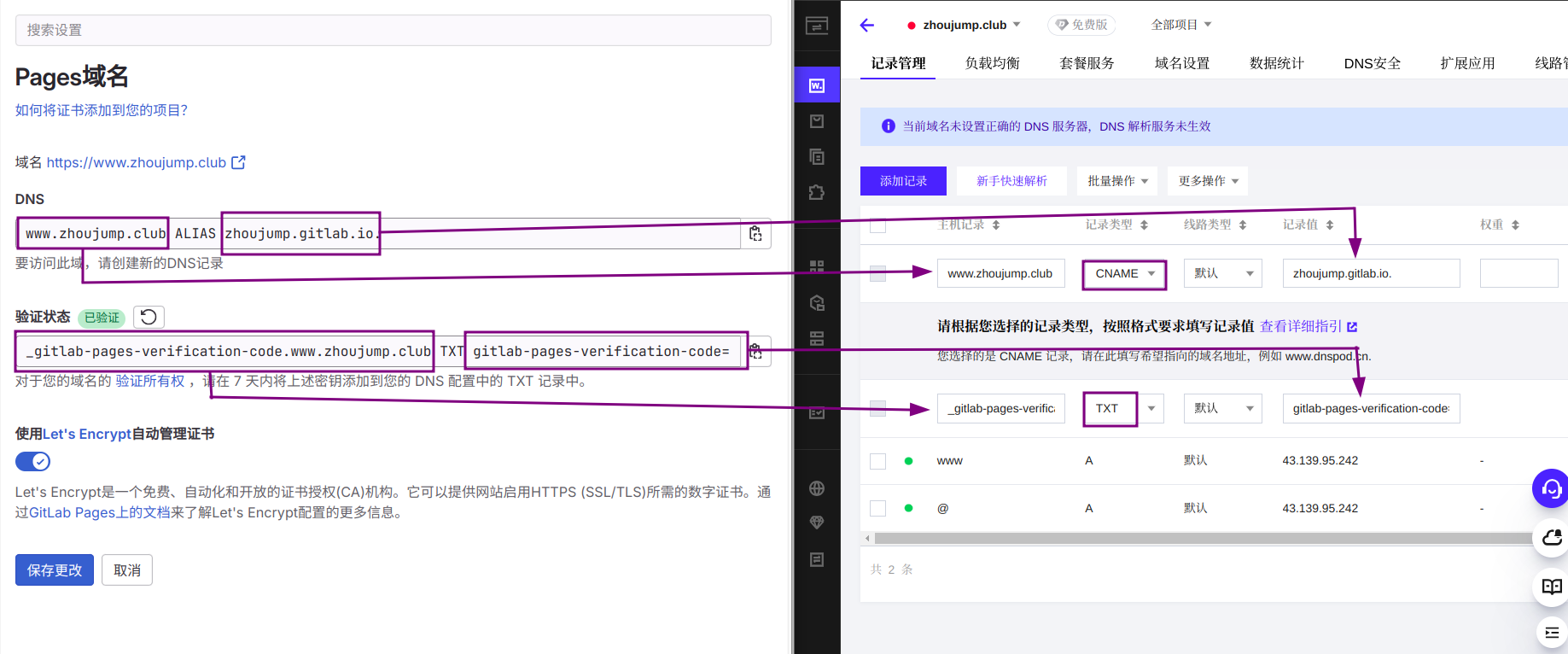
Task: Copy the verification TXT record to clipboard
Action: pos(755,351)
